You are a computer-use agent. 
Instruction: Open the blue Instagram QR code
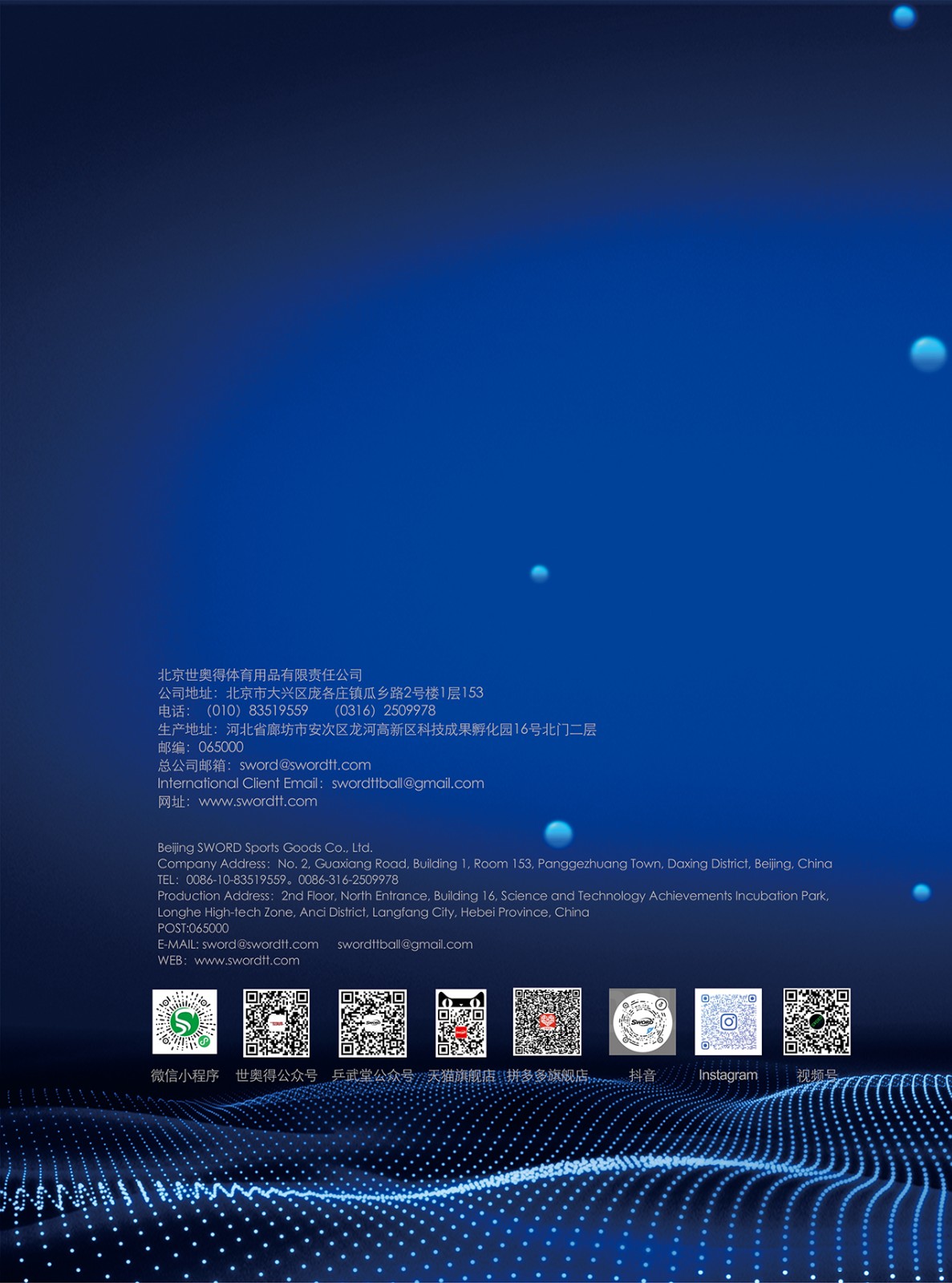point(728,1022)
